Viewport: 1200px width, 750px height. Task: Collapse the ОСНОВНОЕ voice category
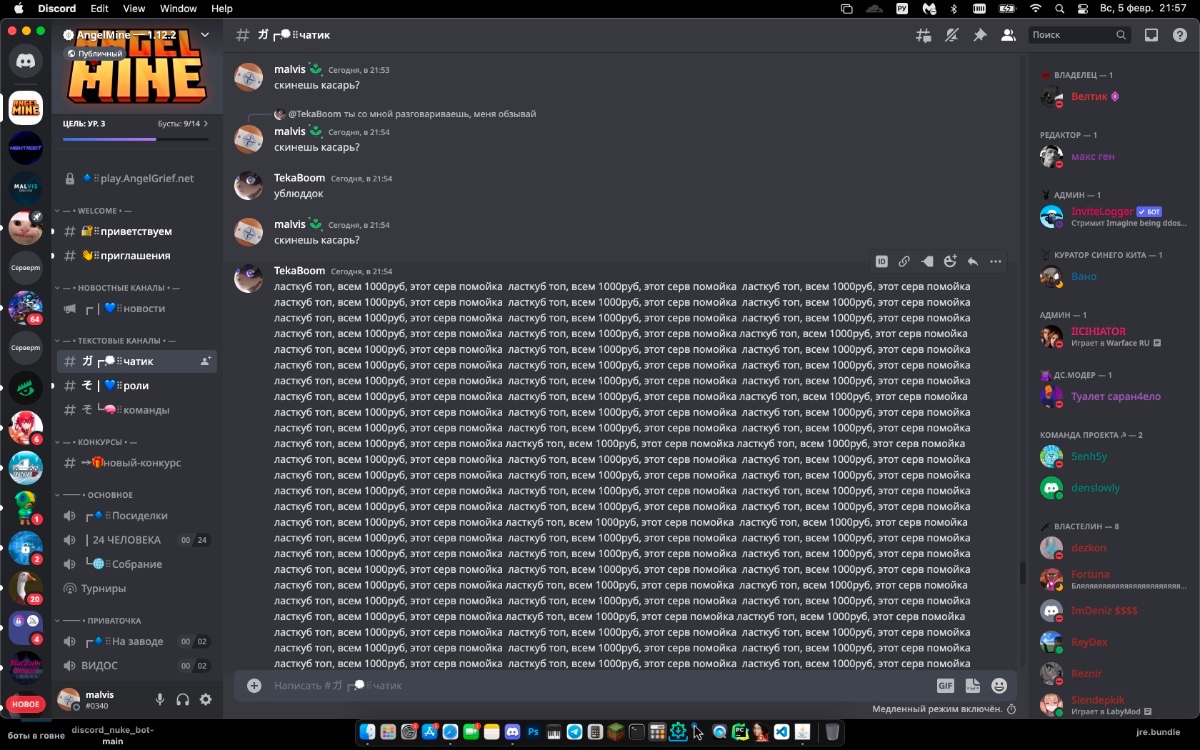coord(108,495)
